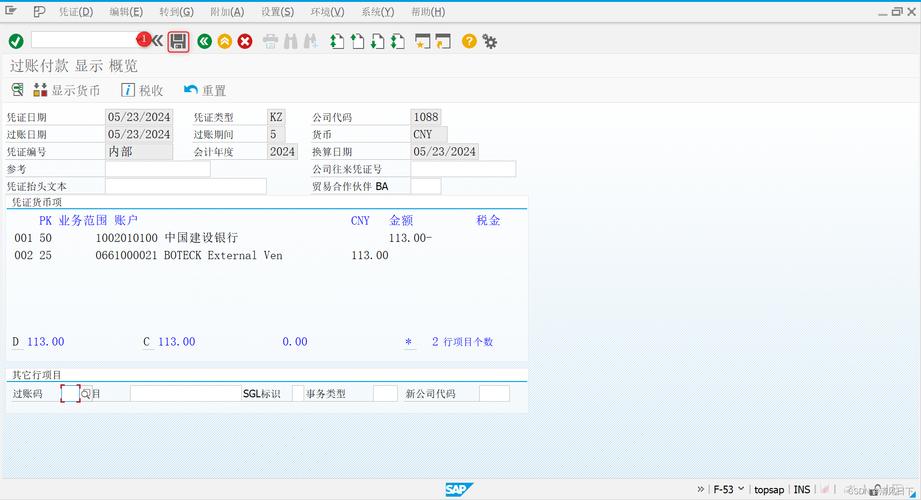This screenshot has width=921, height=500.
Task: Open the 转到(G) menu
Action: click(x=176, y=12)
